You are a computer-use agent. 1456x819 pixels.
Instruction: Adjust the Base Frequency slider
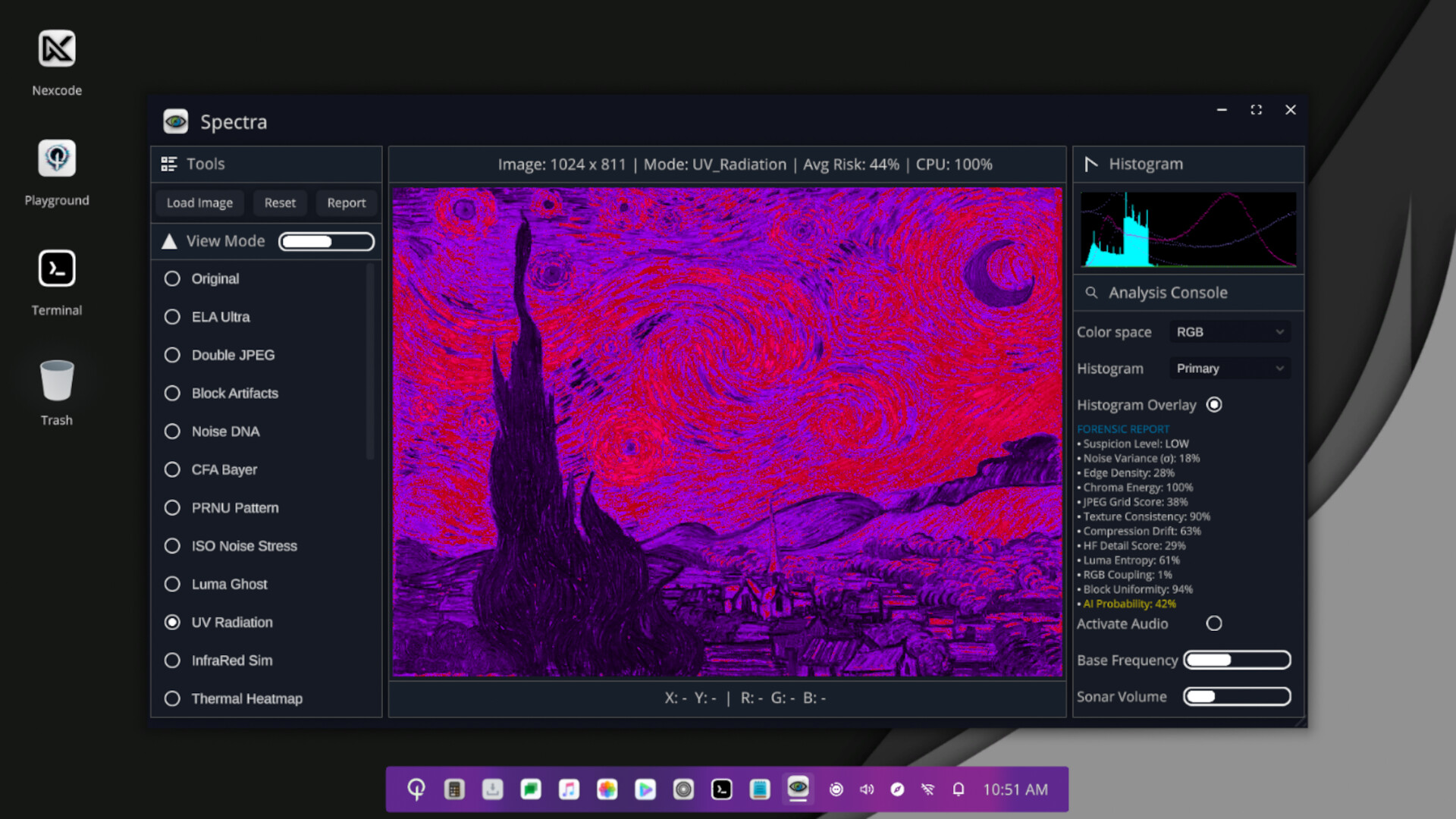[1237, 660]
